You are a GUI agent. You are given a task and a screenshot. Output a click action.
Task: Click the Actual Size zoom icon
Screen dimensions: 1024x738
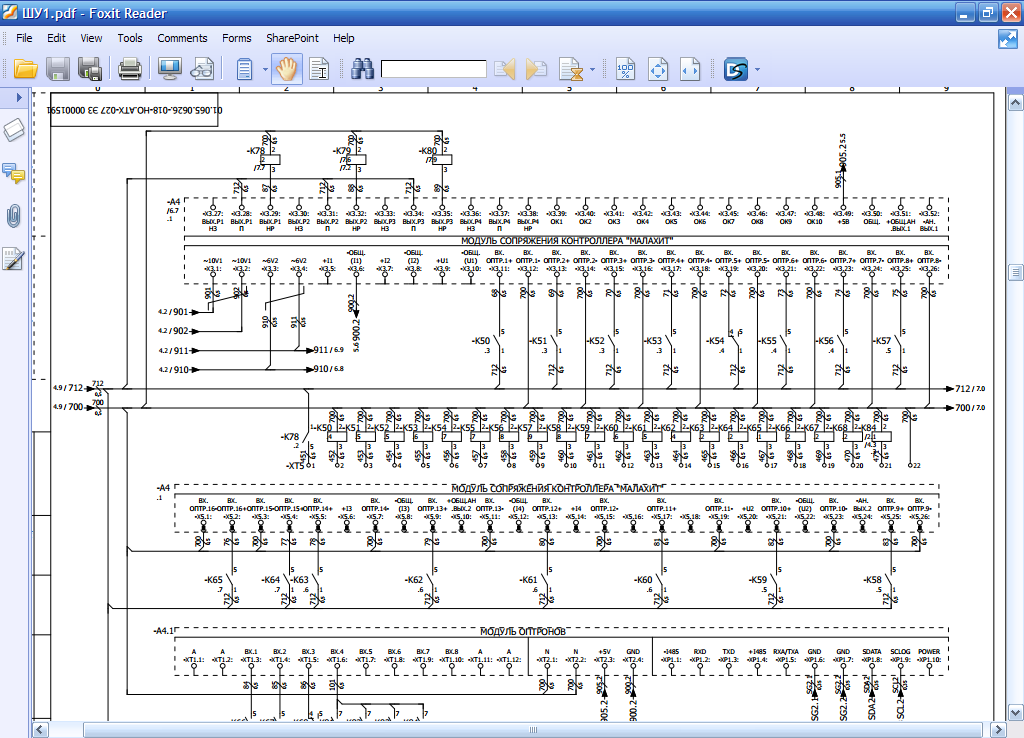click(x=625, y=69)
